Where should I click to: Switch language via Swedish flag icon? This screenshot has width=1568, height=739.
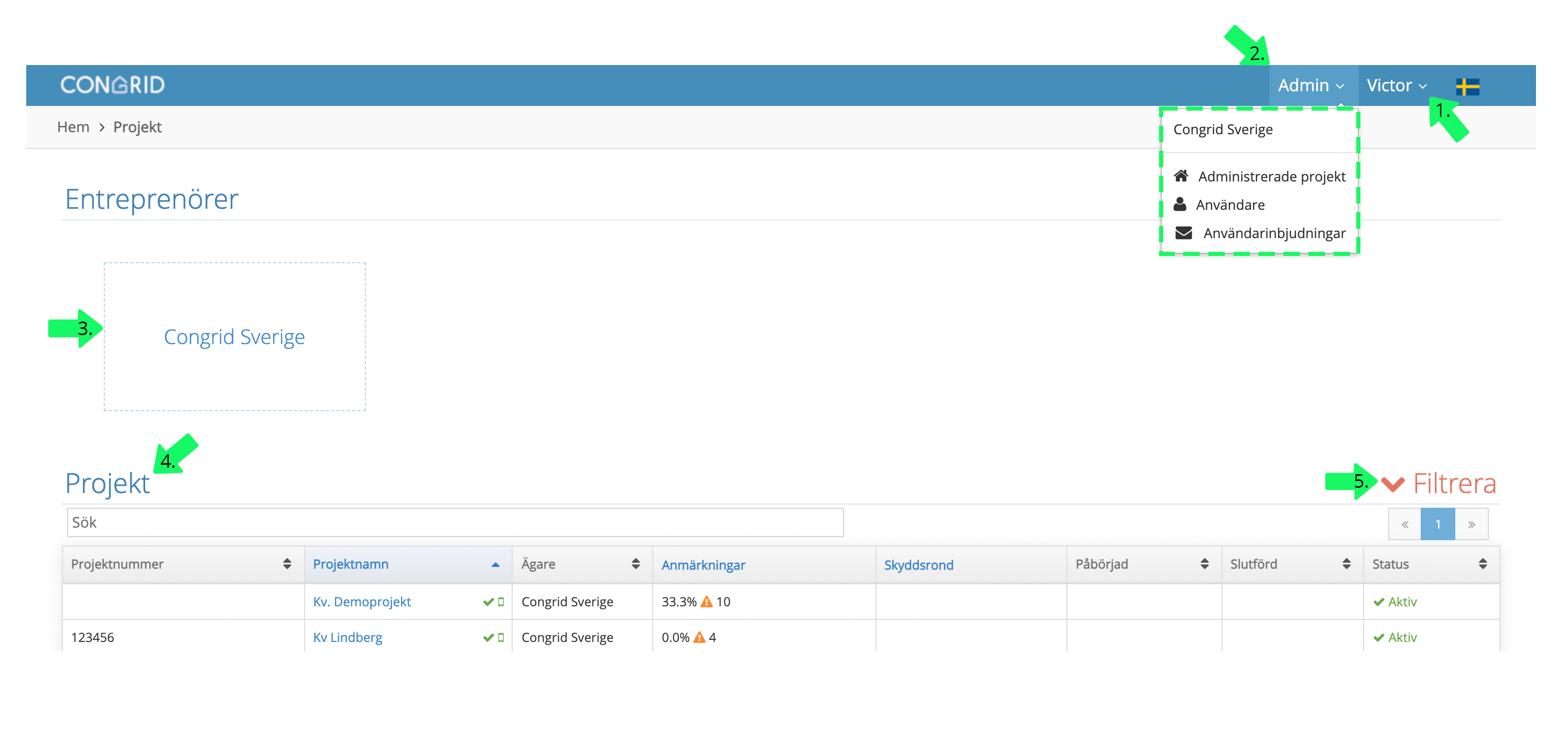pos(1467,87)
